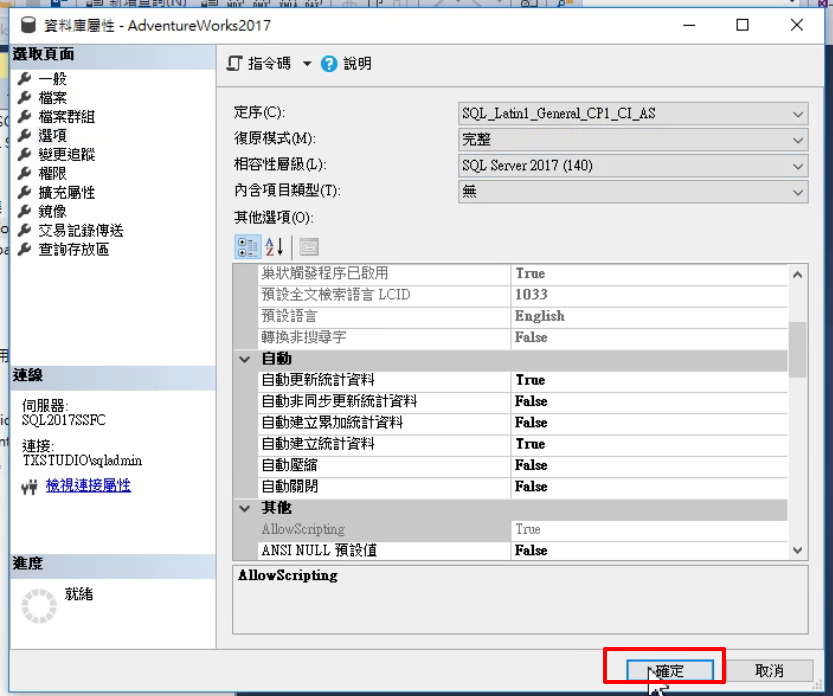Select the 交易記錄傳送 page

[81, 230]
